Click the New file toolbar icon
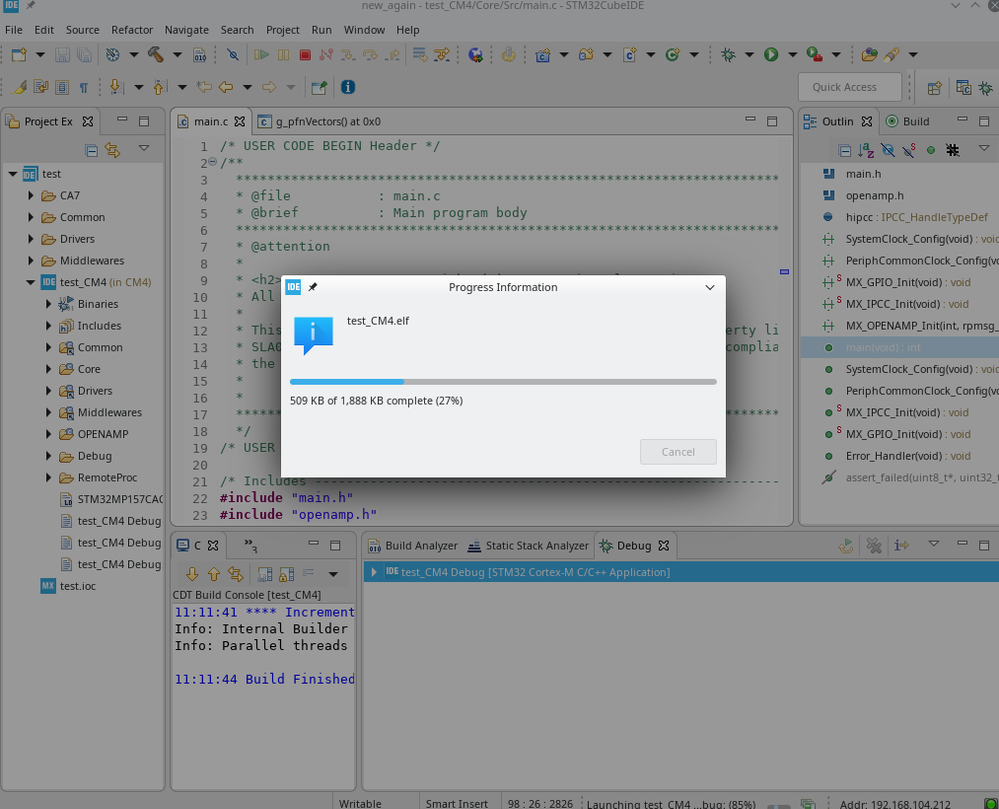Image resolution: width=999 pixels, height=809 pixels. pos(19,55)
